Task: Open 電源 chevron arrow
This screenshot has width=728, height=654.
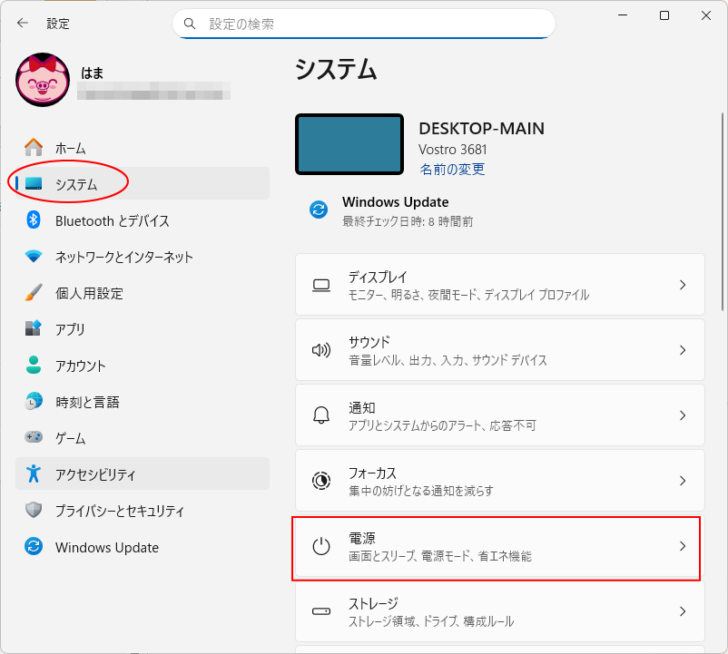Action: pos(682,546)
